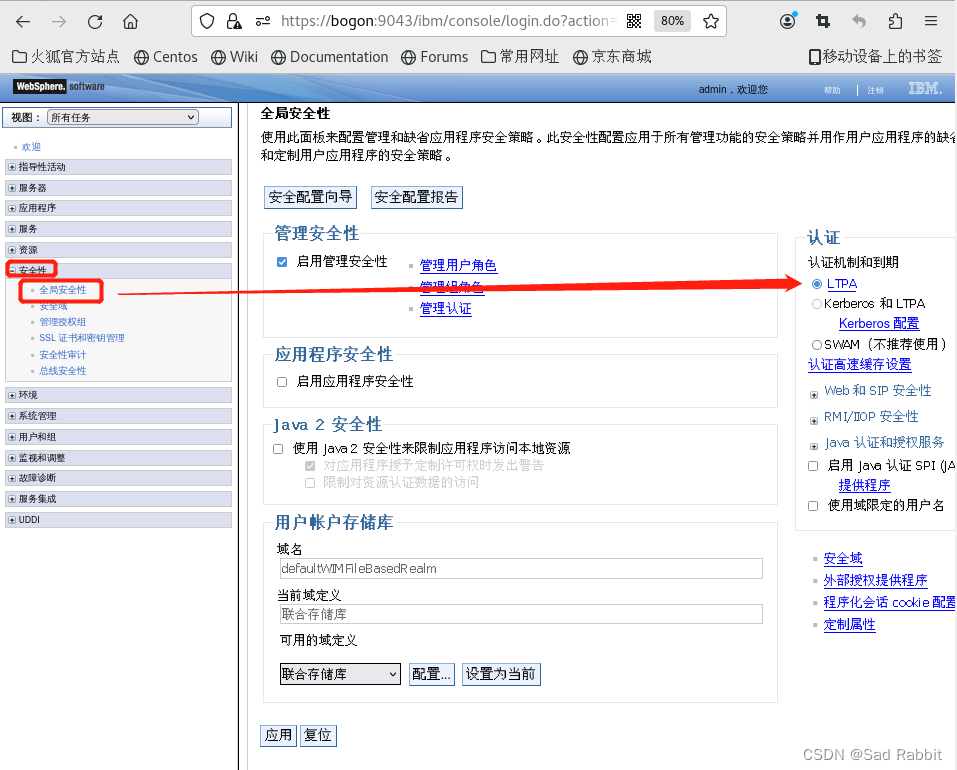Open the 视图 所有任务 dropdown

click(119, 117)
